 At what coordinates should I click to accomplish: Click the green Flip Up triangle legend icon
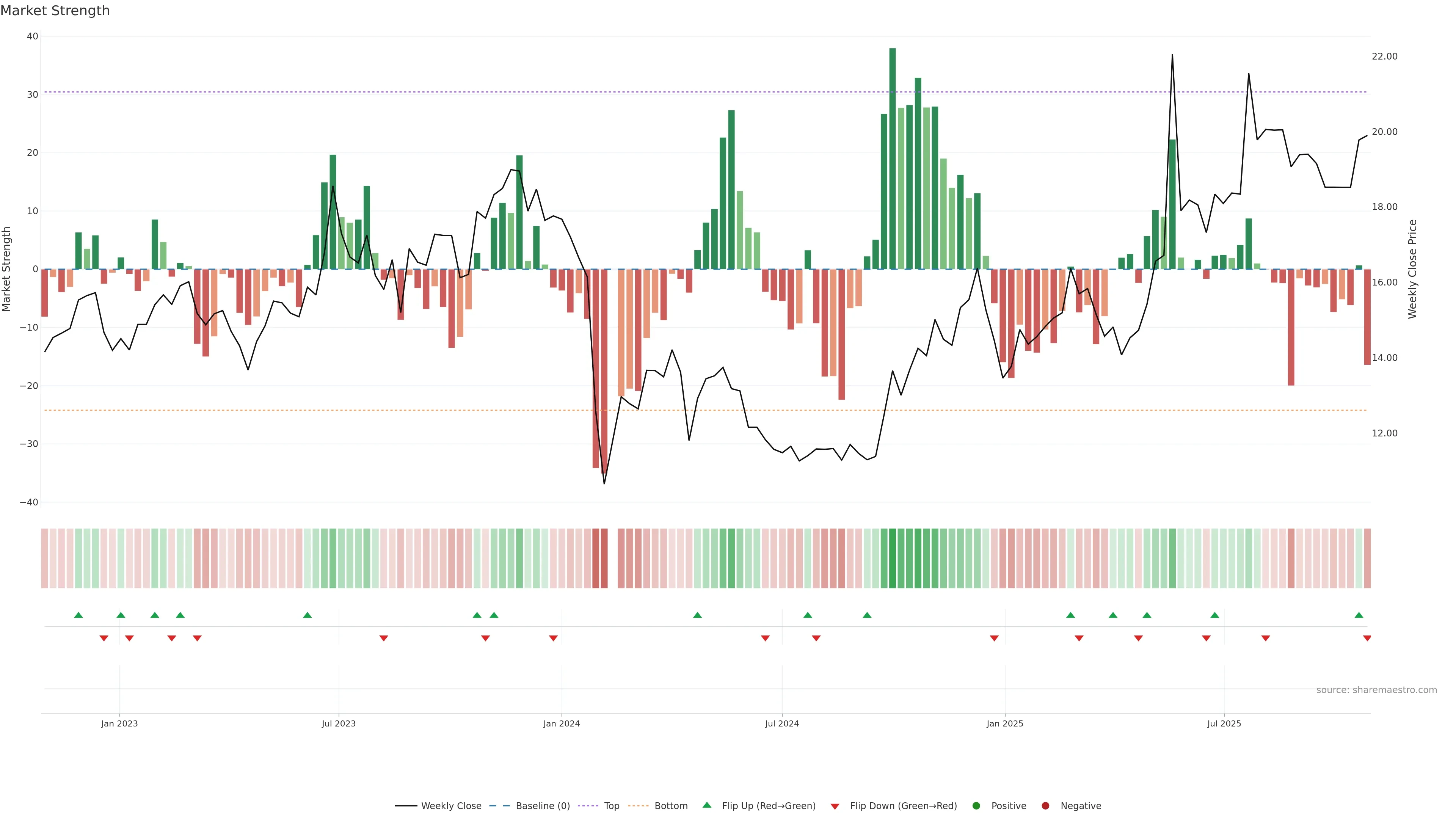pyautogui.click(x=706, y=805)
